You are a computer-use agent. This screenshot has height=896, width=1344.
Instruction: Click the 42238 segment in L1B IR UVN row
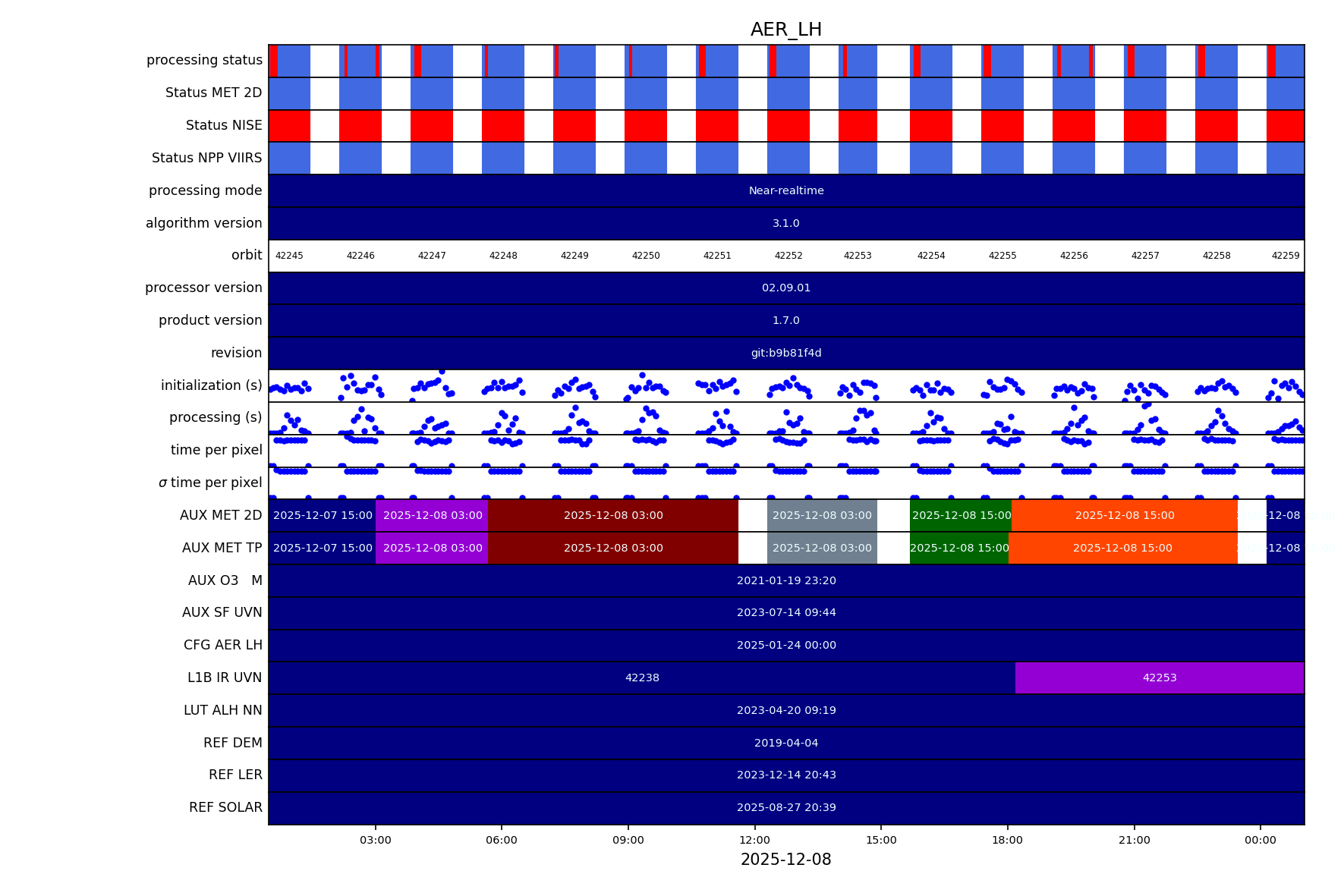642,678
